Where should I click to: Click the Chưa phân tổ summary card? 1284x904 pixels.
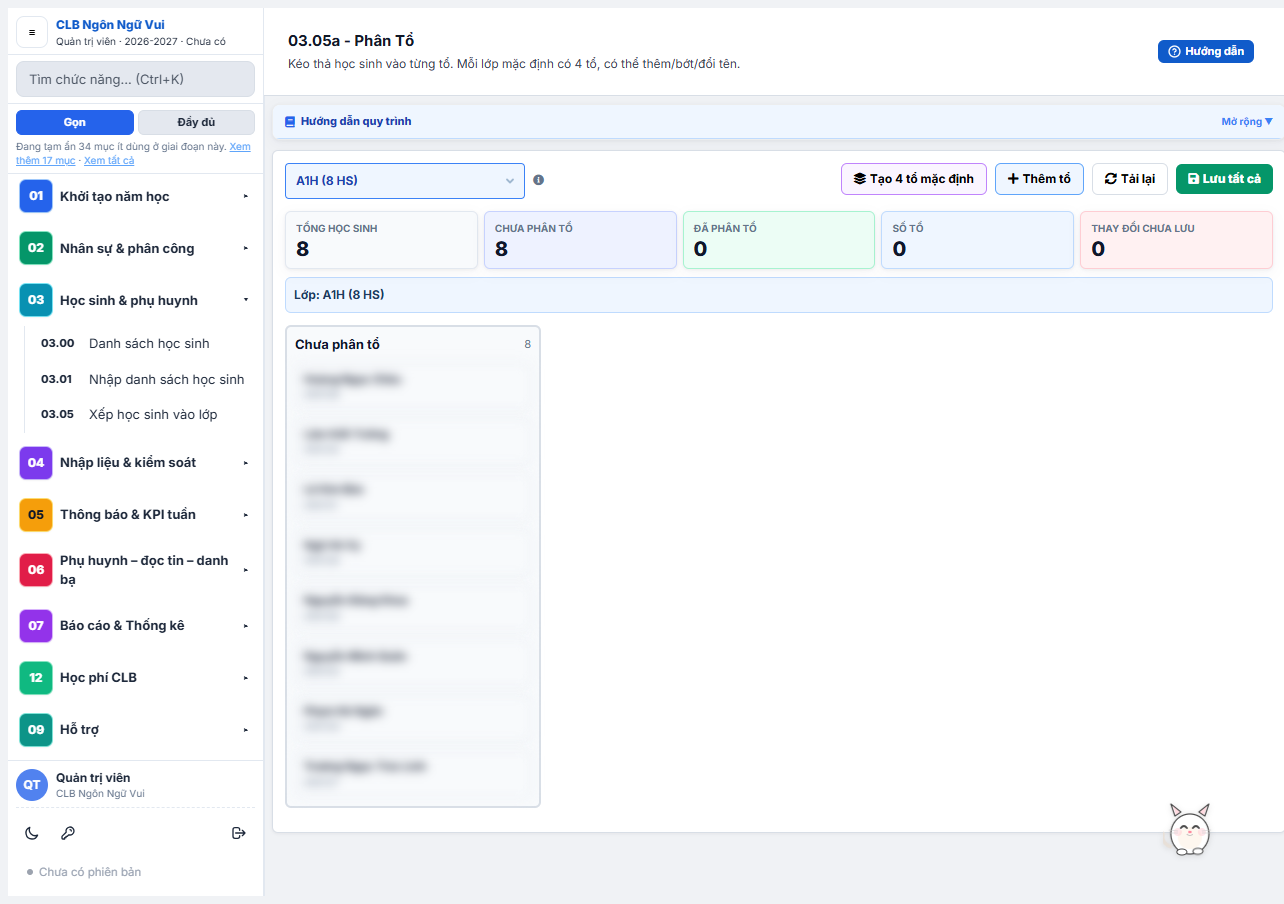580,240
